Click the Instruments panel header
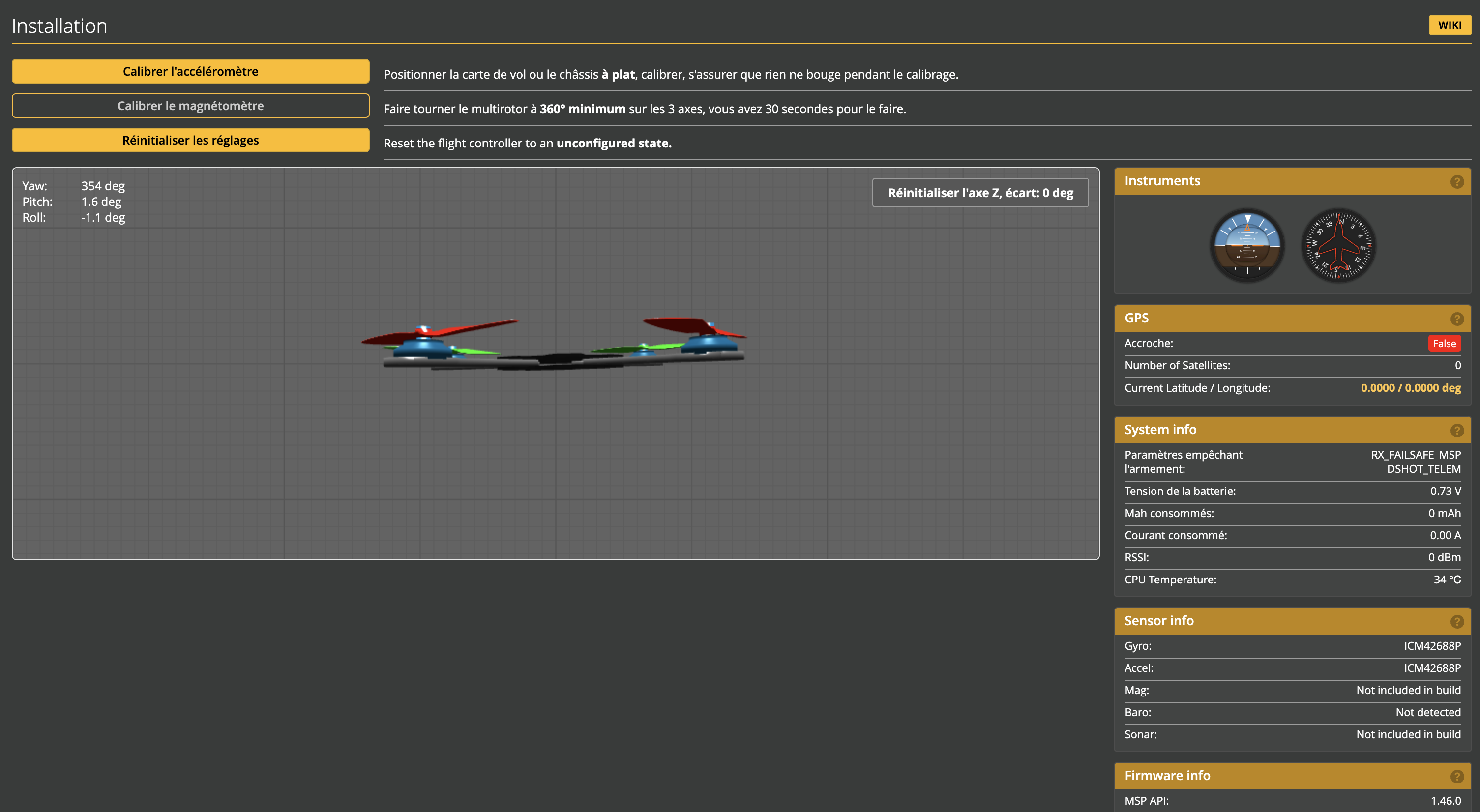Viewport: 1480px width, 812px height. (1162, 181)
